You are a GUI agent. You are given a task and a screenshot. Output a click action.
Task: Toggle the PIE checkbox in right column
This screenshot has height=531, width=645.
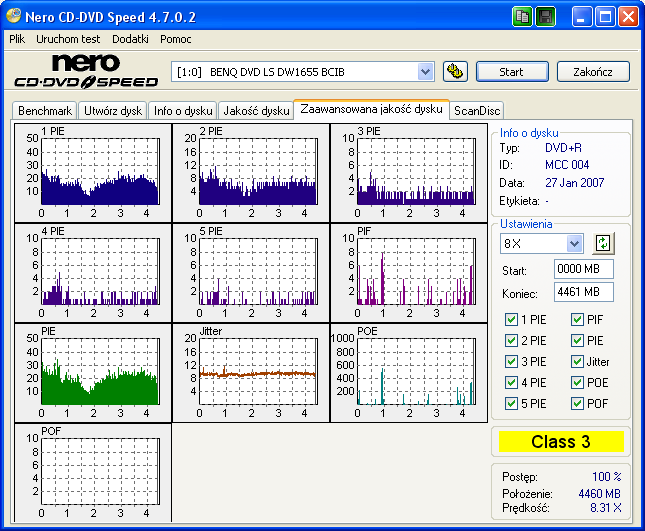(577, 341)
